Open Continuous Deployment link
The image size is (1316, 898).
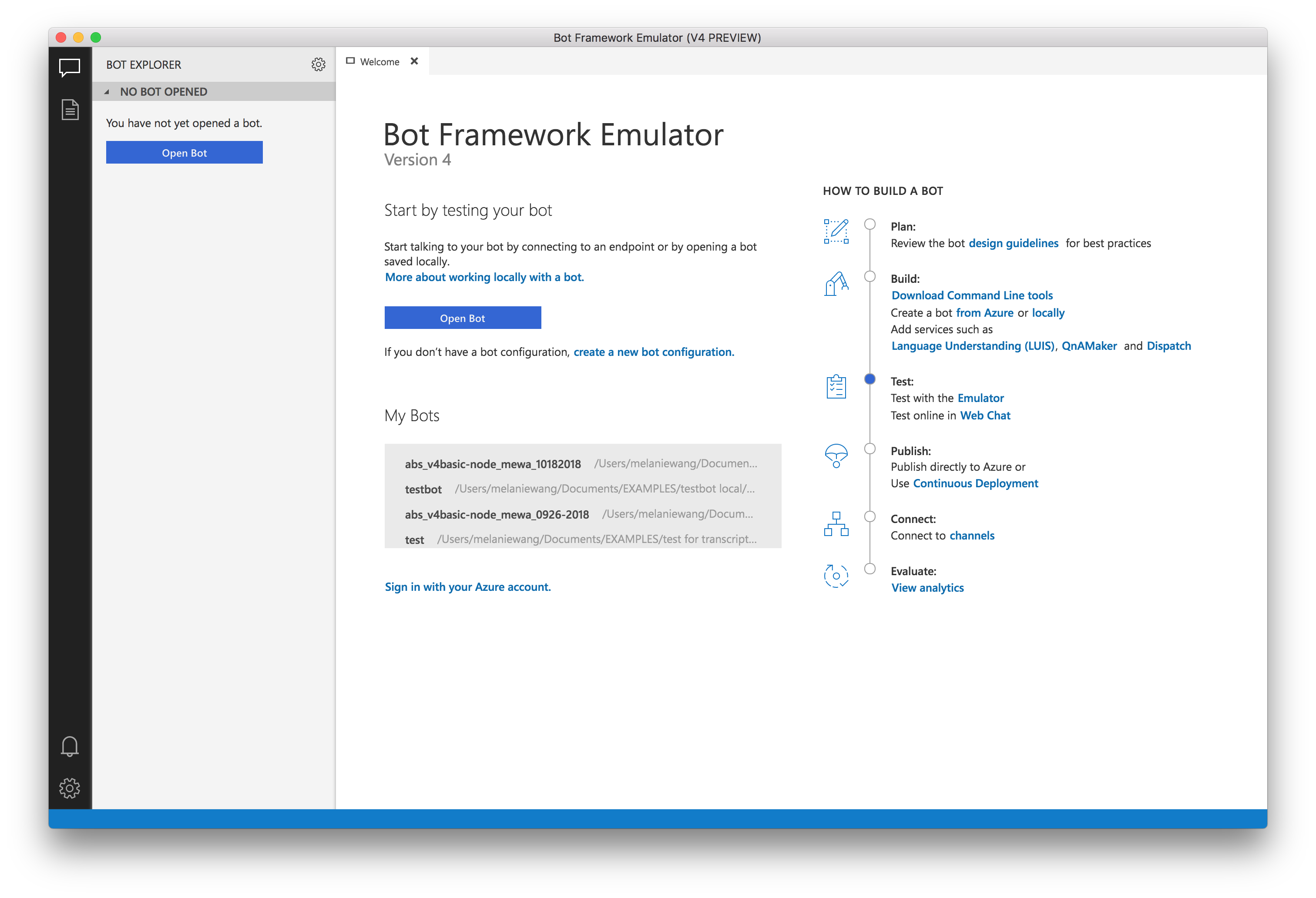pyautogui.click(x=976, y=483)
